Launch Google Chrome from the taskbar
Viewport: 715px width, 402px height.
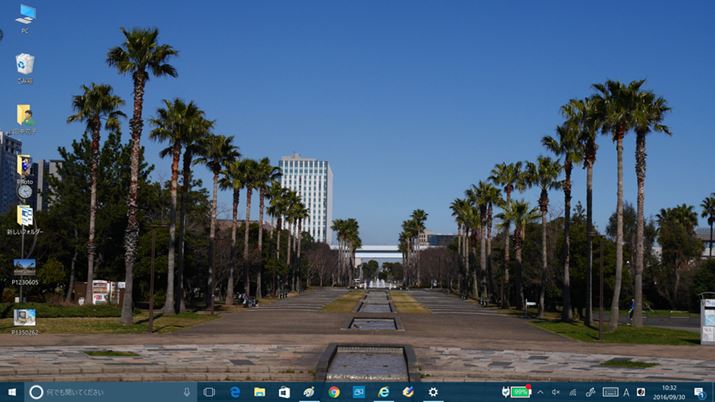334,392
